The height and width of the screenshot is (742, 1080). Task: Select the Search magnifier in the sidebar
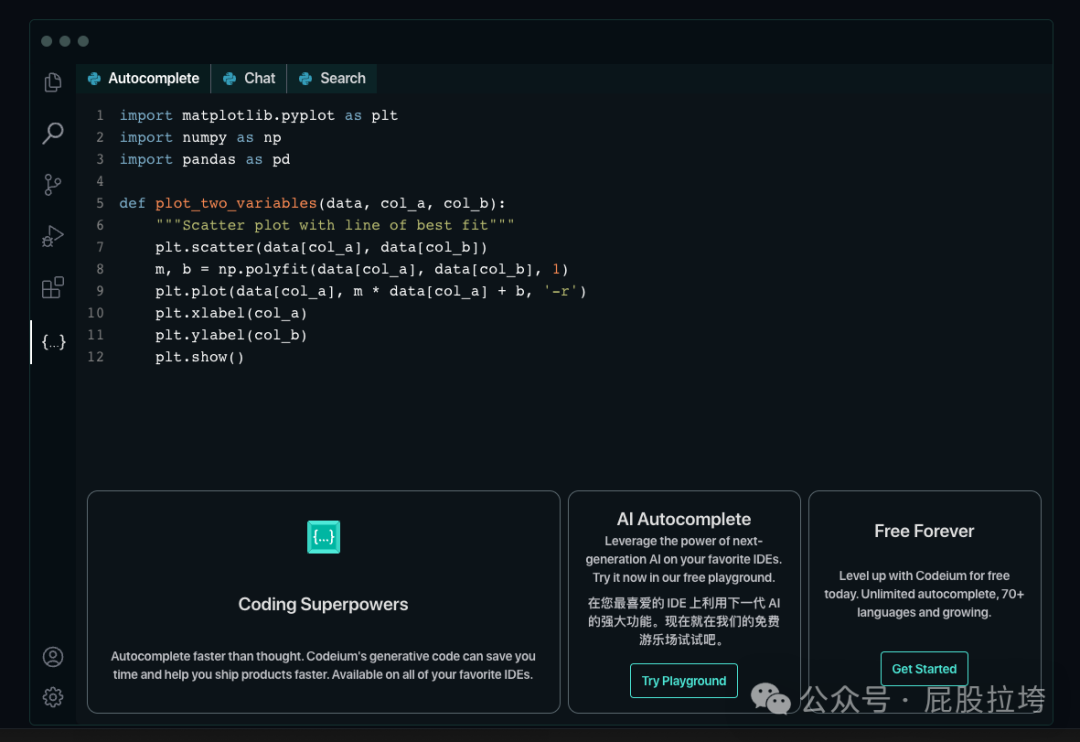(52, 132)
